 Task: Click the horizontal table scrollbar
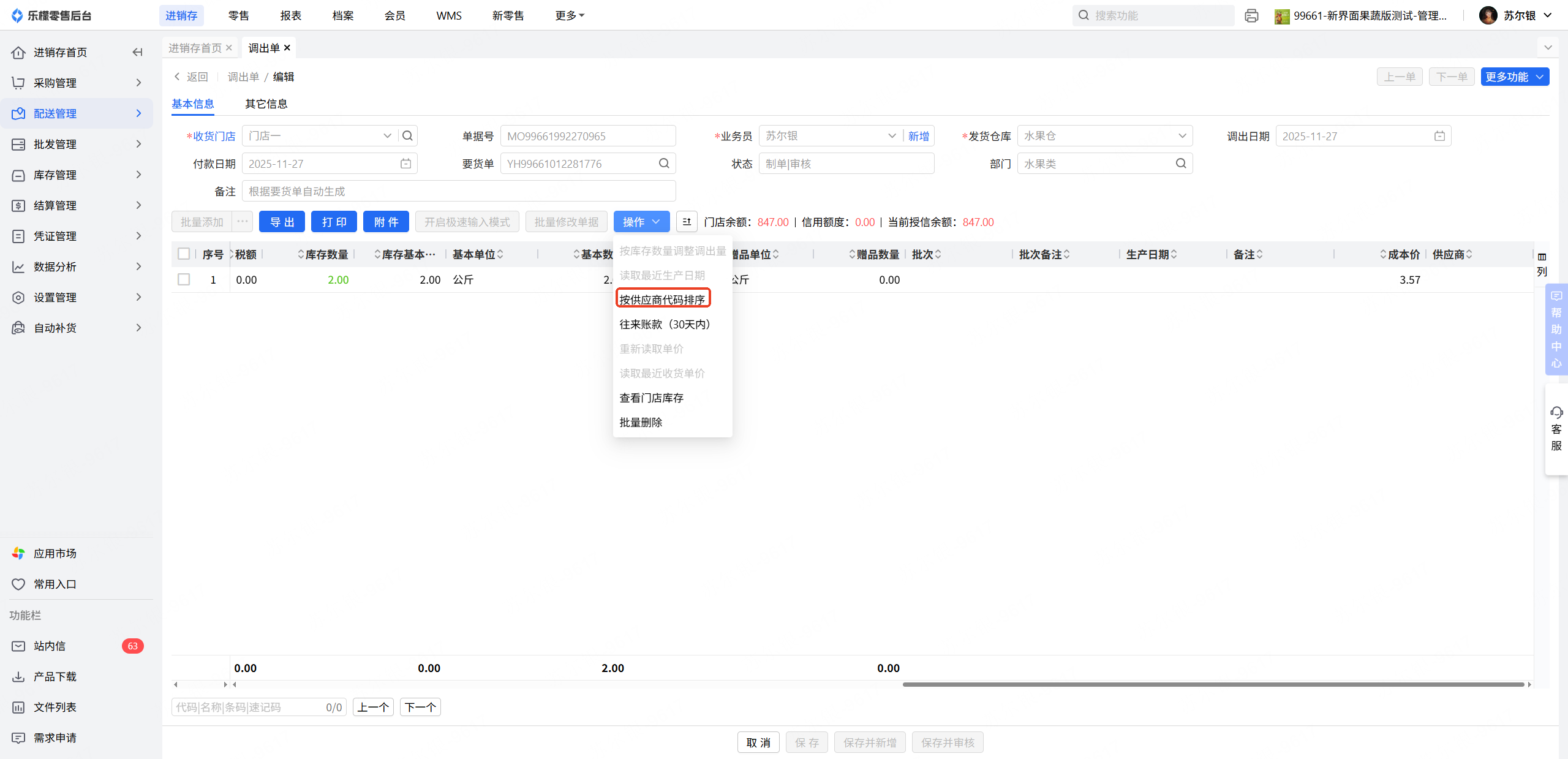click(x=1213, y=684)
